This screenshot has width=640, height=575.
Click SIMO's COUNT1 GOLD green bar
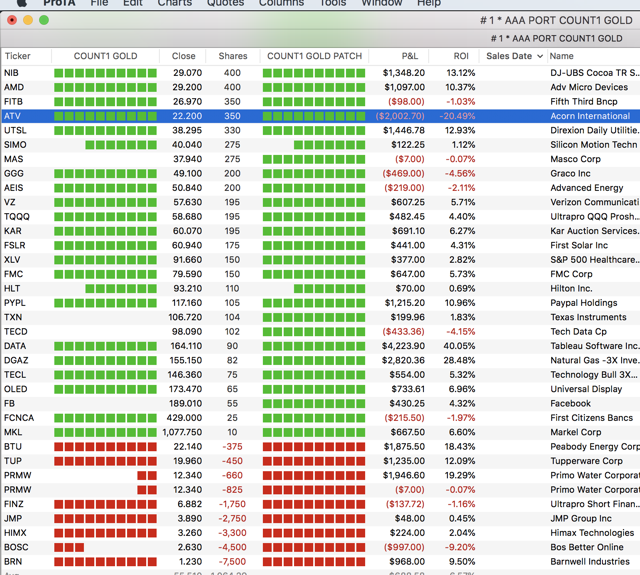[121, 145]
